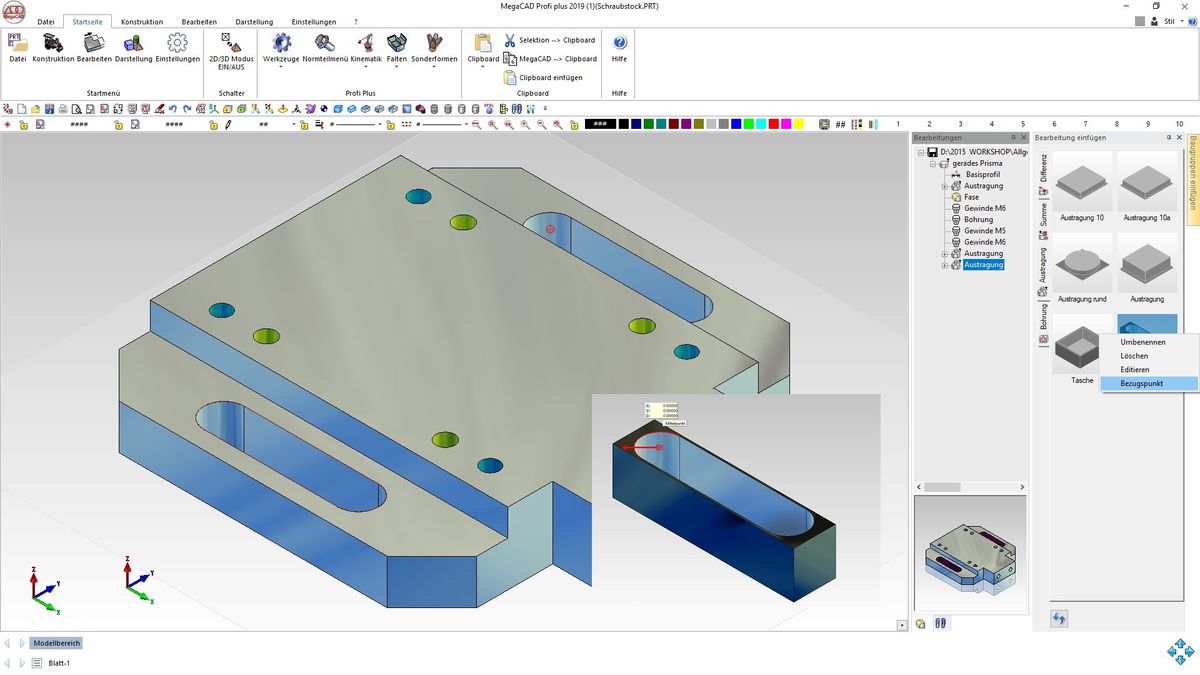The image size is (1200, 675).
Task: Click the blue four-arrow pan icon
Action: point(1180,651)
